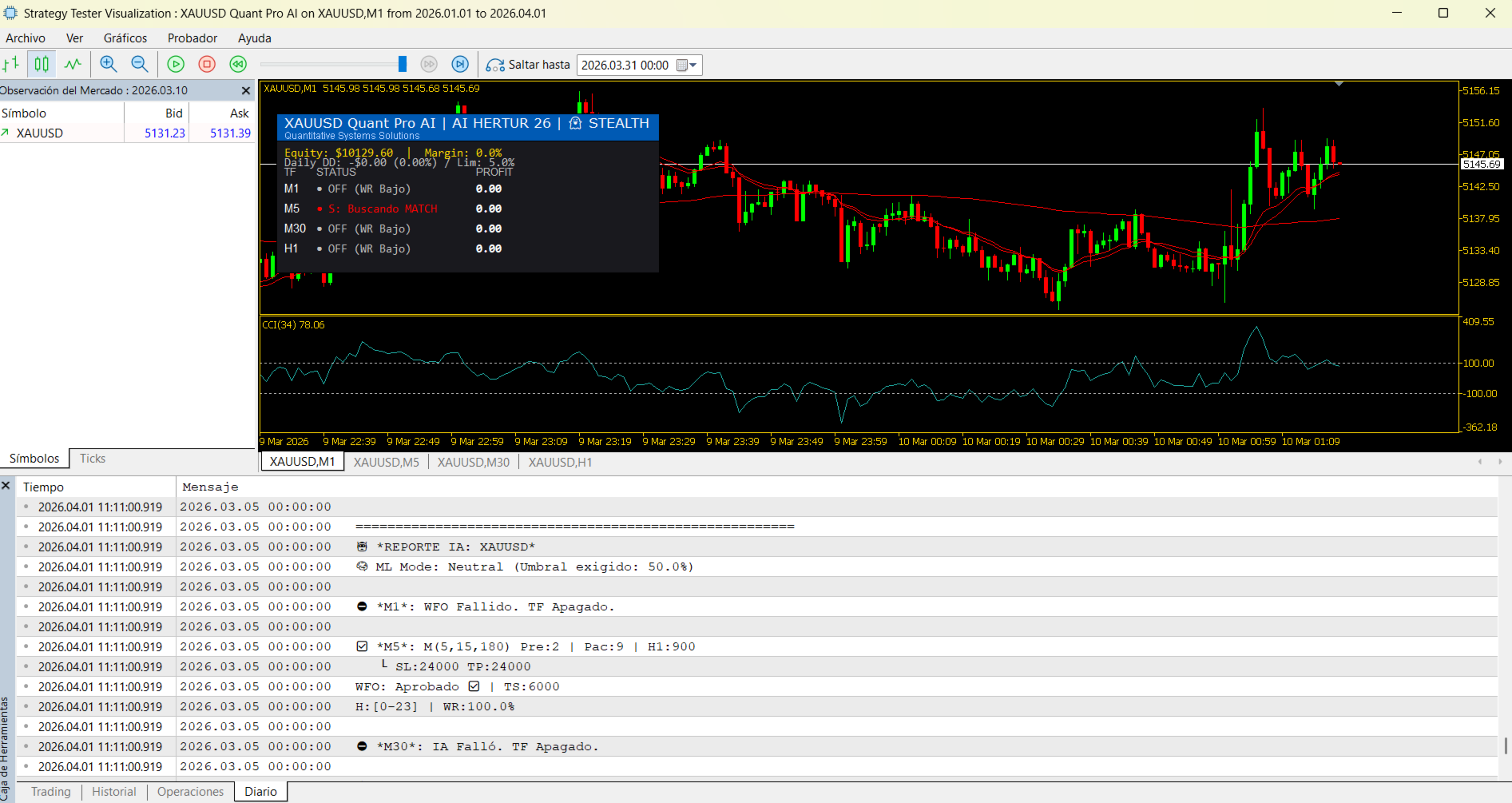Select the M1 WFO Fallido log row
Screen dimensions: 1512x803
coord(757,606)
